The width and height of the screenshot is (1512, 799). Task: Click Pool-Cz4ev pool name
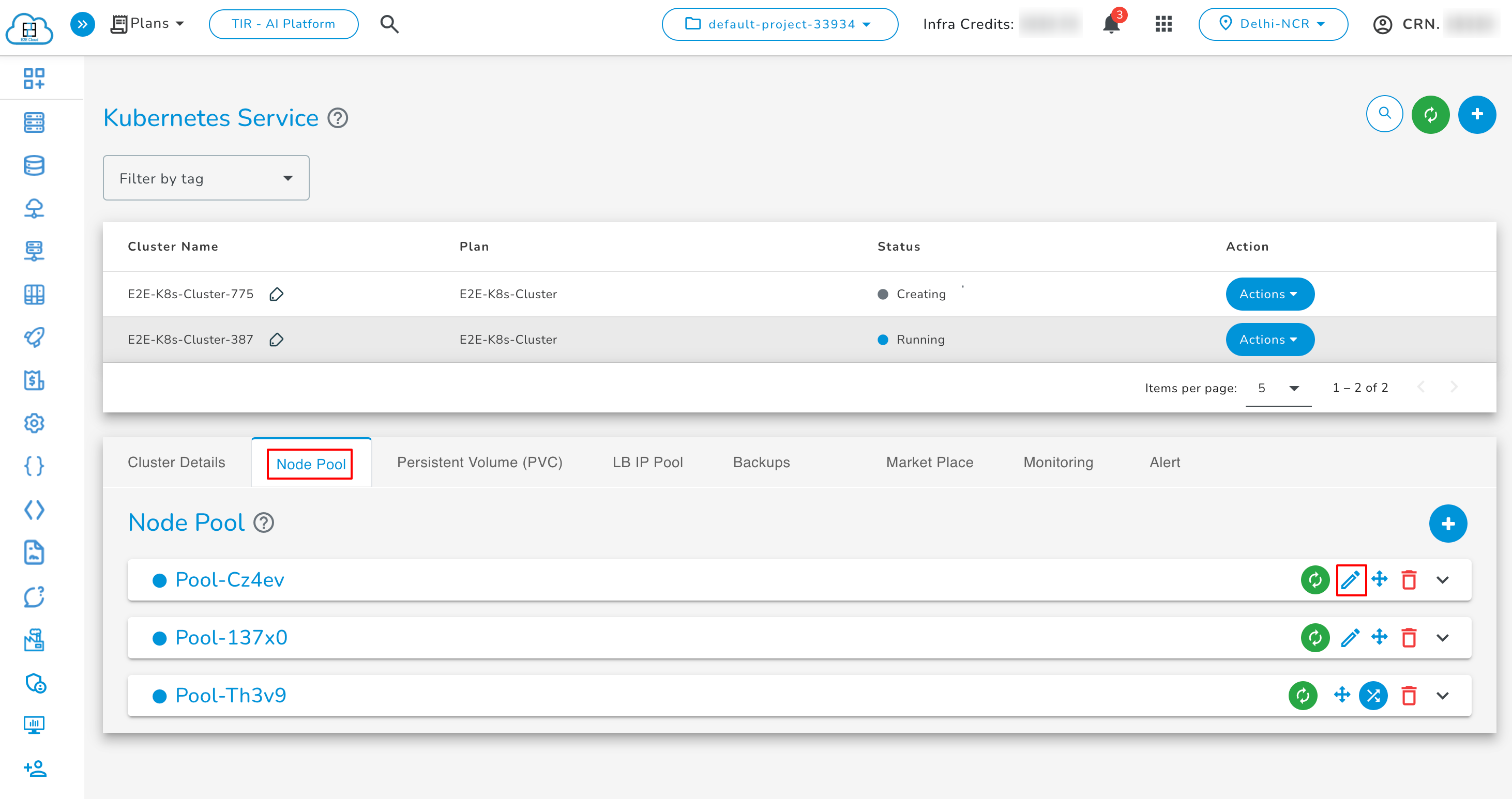[x=230, y=579]
